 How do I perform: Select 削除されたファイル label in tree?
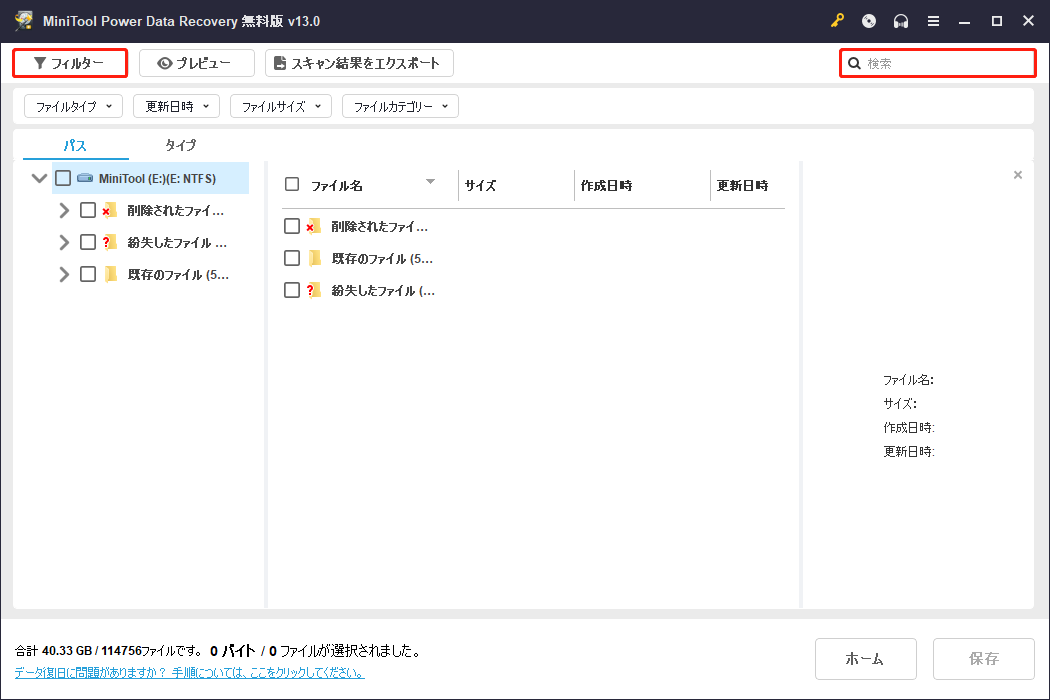point(175,210)
